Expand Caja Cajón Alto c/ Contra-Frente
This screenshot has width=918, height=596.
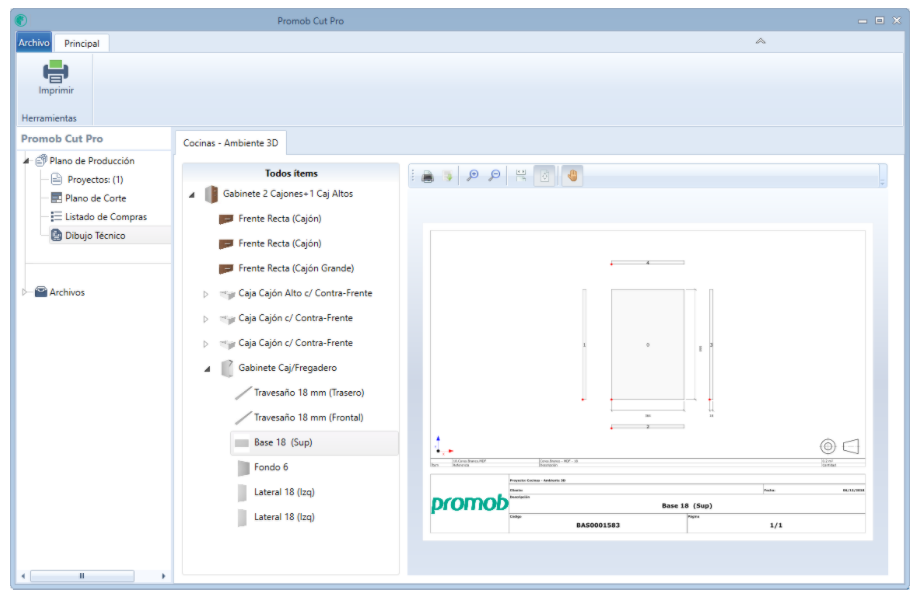pyautogui.click(x=207, y=294)
